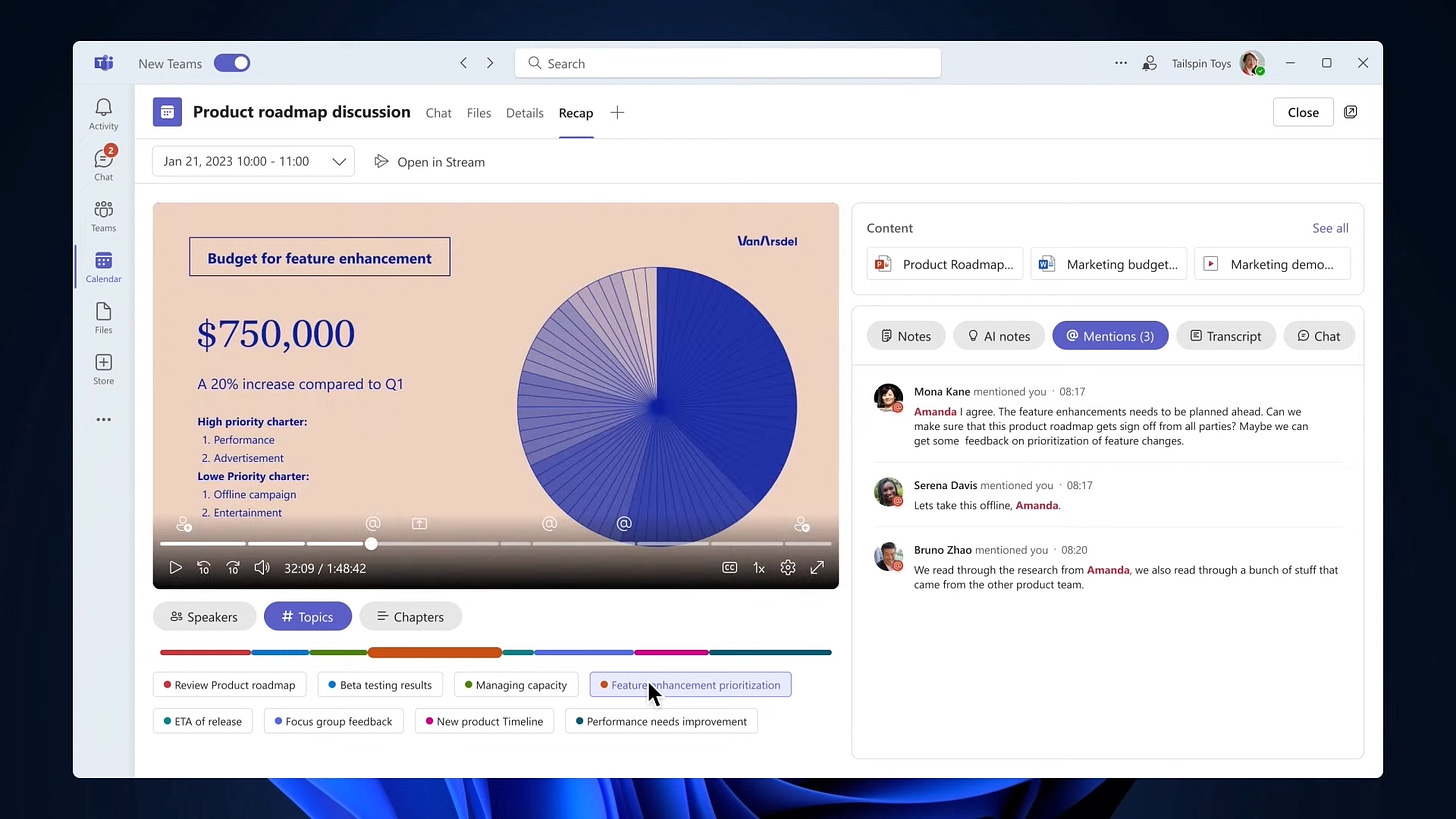Screen dimensions: 1456x819
Task: Select the Mentions (3) tab
Action: 1110,336
